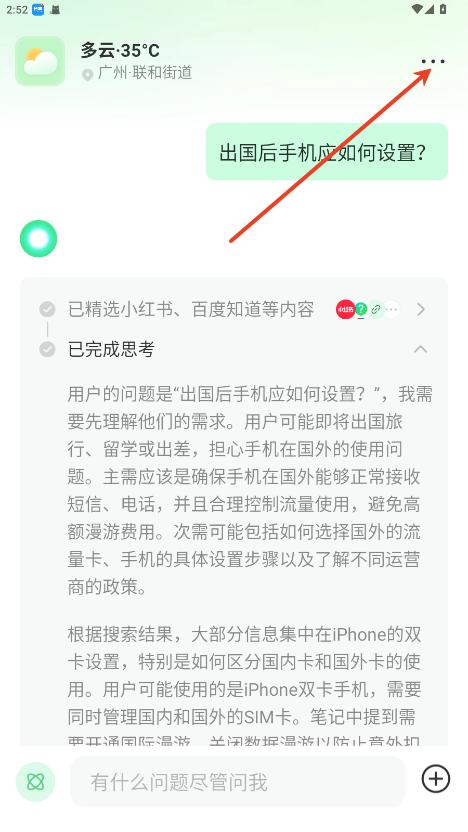Show more sources via ellipsis bubble

[x=392, y=309]
